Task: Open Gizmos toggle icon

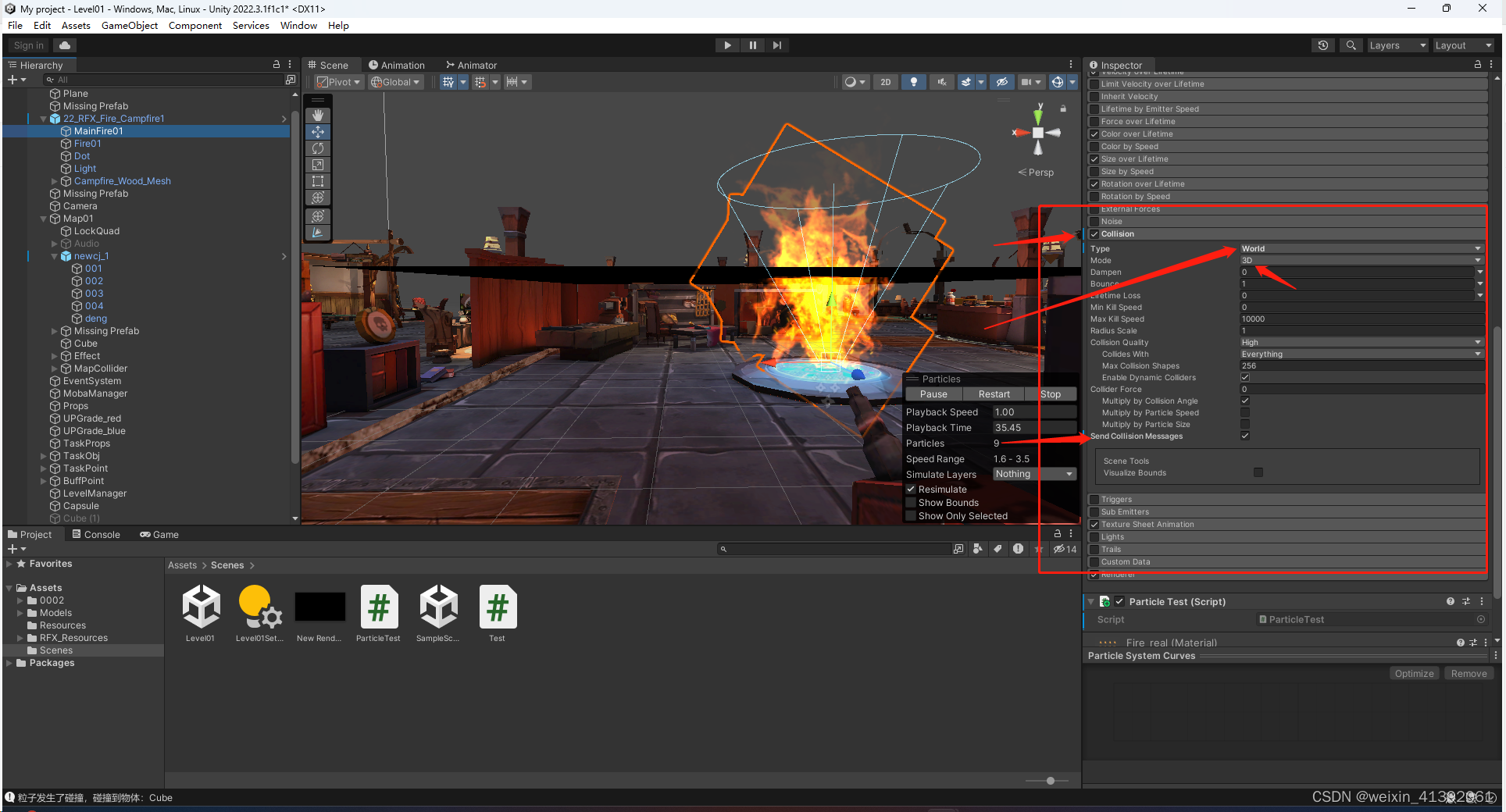Action: (x=1057, y=82)
